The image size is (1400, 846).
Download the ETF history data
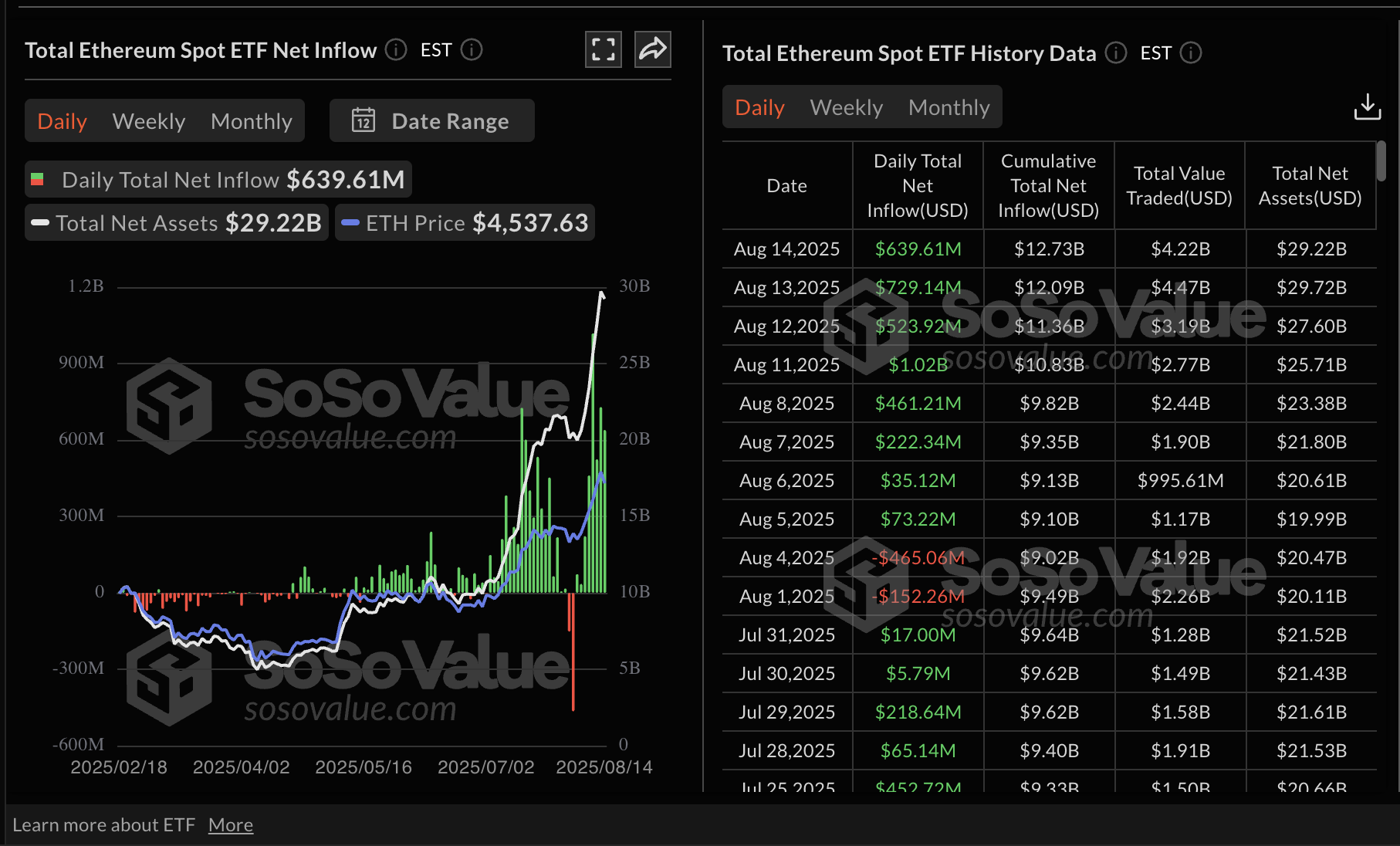click(x=1368, y=107)
